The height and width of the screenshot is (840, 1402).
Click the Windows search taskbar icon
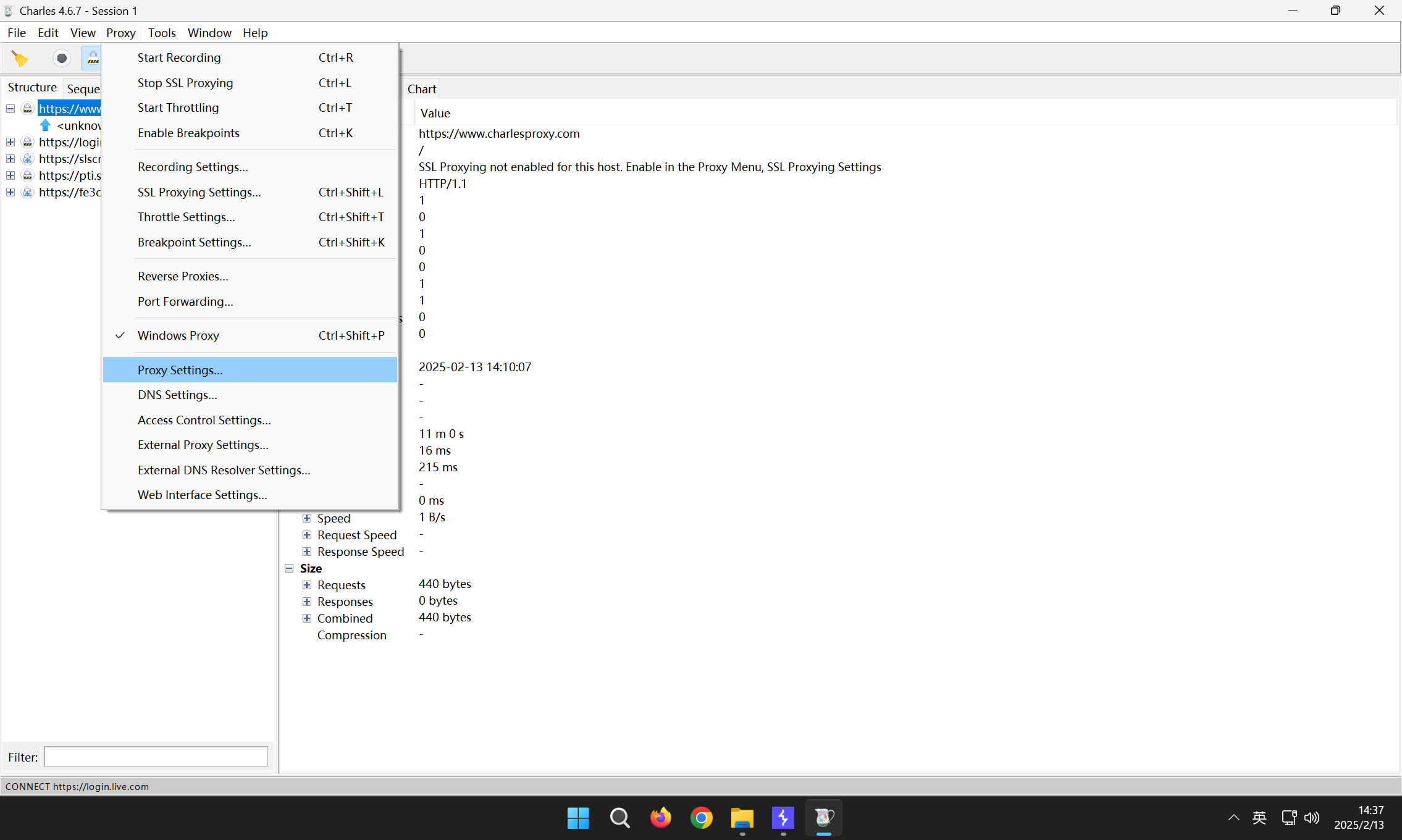619,818
